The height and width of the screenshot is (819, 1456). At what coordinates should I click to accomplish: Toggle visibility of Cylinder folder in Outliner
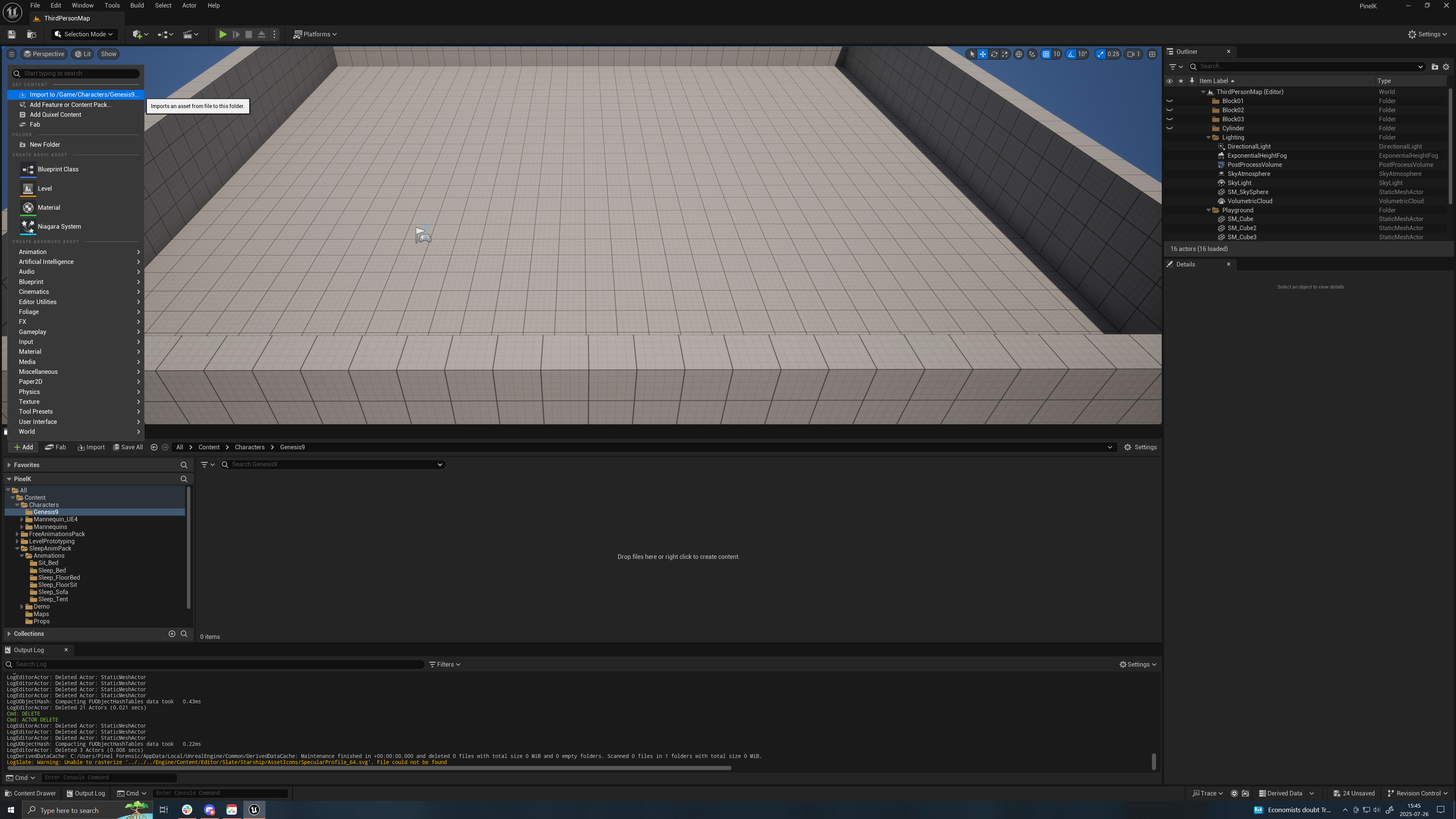[1169, 128]
